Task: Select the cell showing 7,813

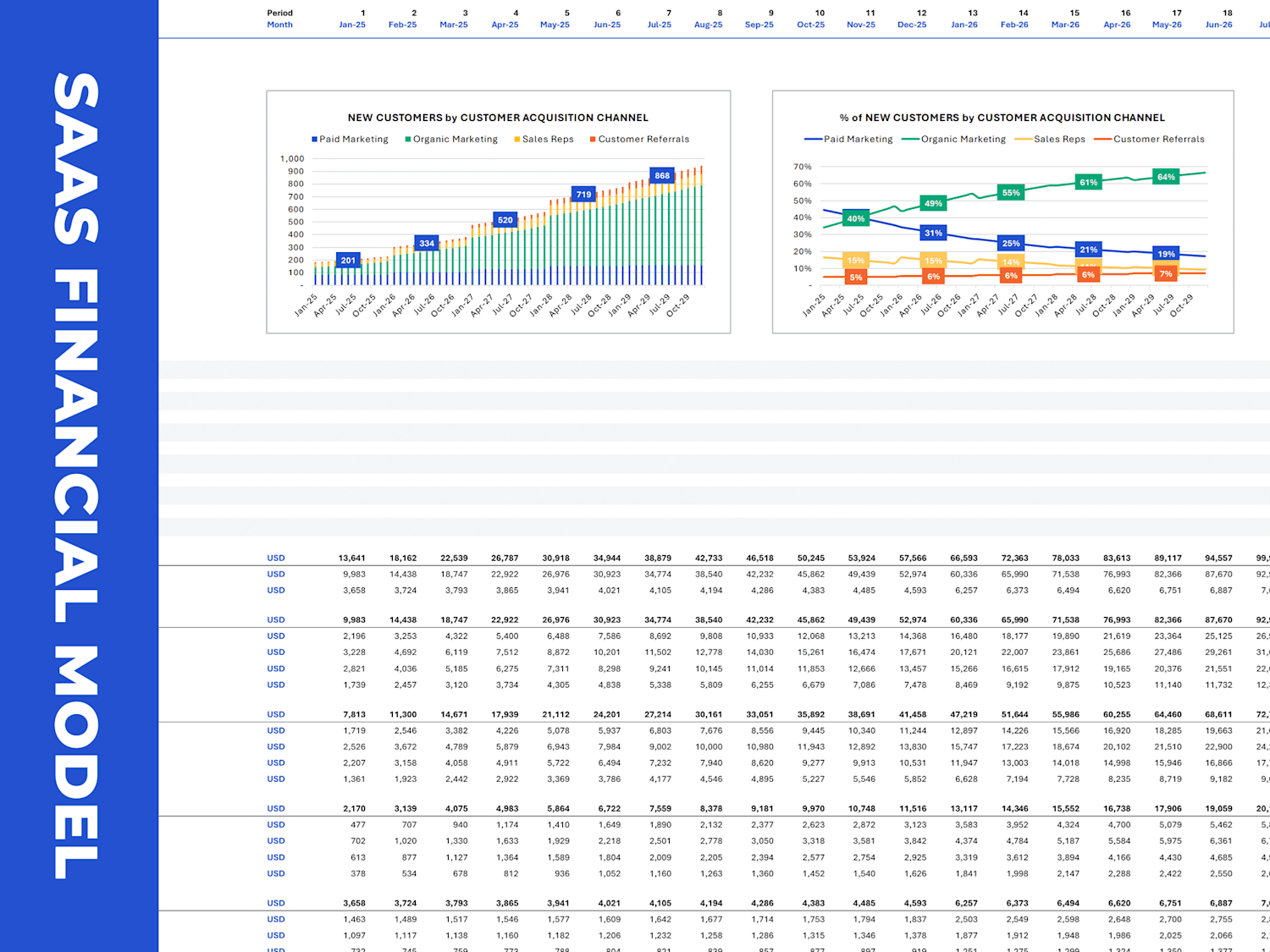Action: [354, 715]
